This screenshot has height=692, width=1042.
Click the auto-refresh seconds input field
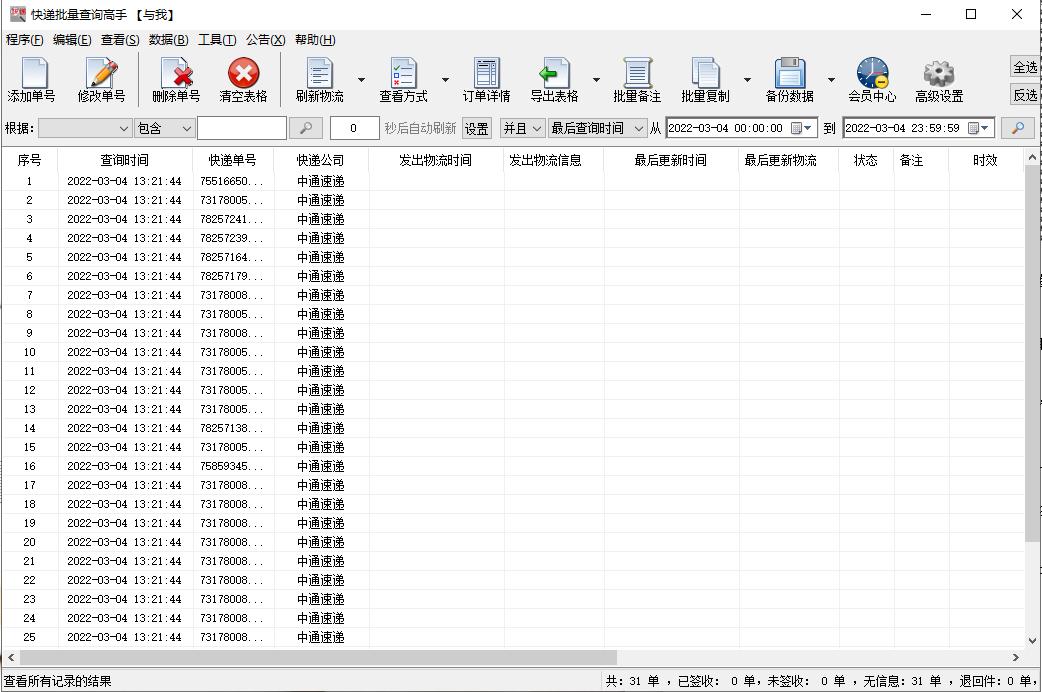[354, 128]
